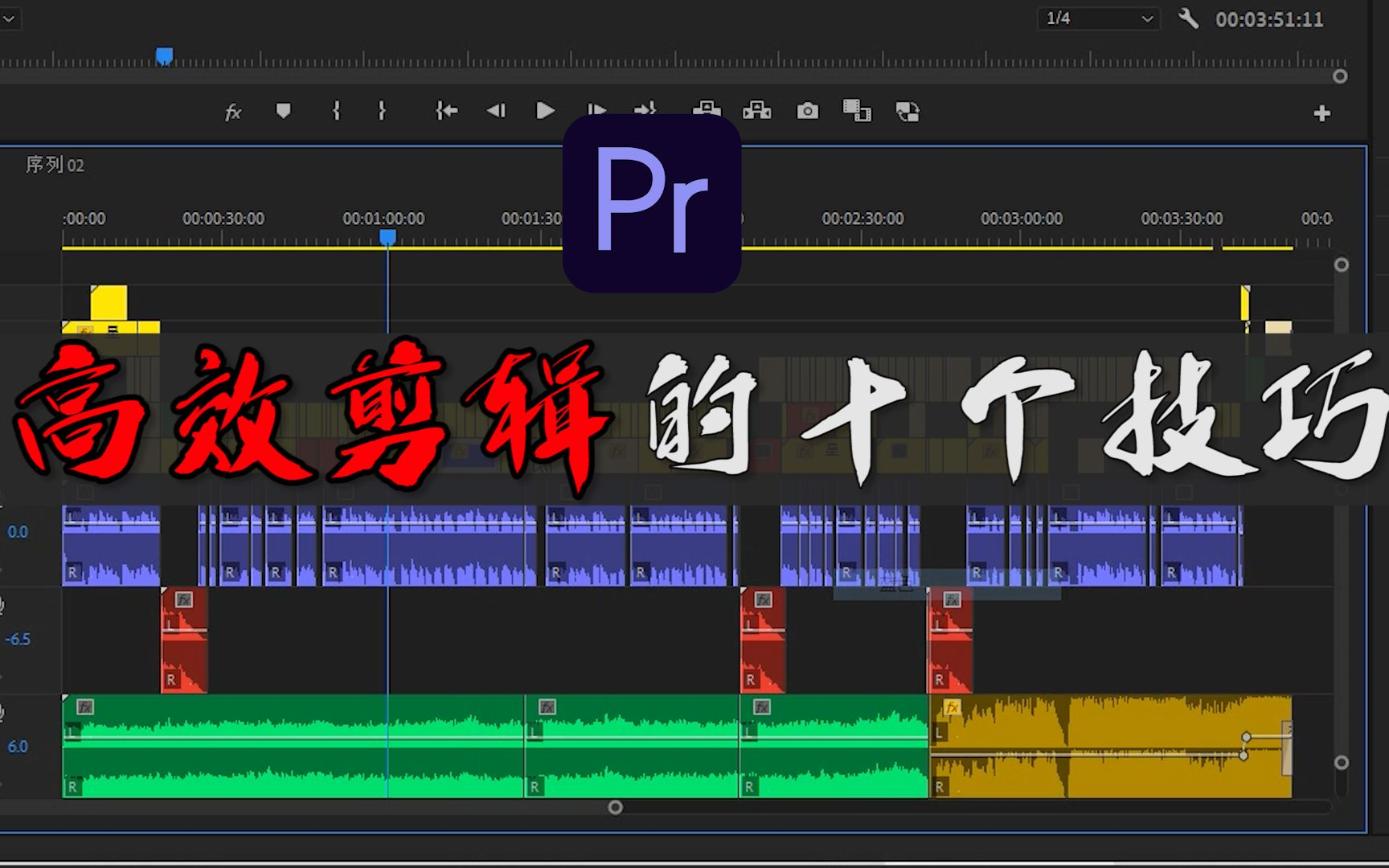The image size is (1389, 868).
Task: Click the -6.5 track volume value
Action: pos(18,639)
